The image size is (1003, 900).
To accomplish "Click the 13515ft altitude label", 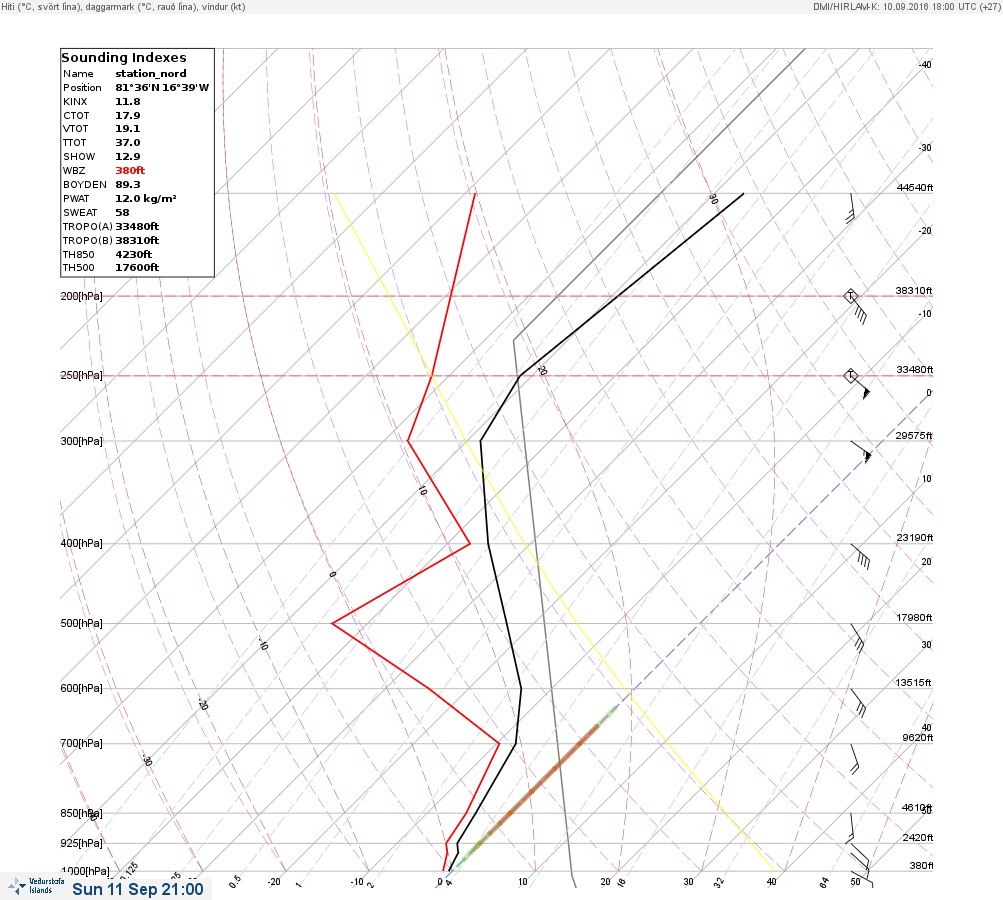I will click(x=913, y=683).
